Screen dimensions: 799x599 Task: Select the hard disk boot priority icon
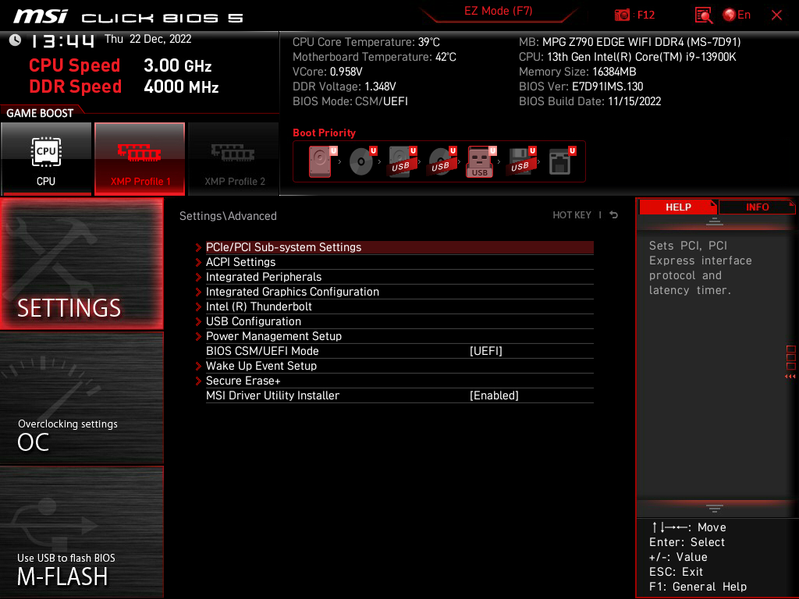[x=321, y=161]
